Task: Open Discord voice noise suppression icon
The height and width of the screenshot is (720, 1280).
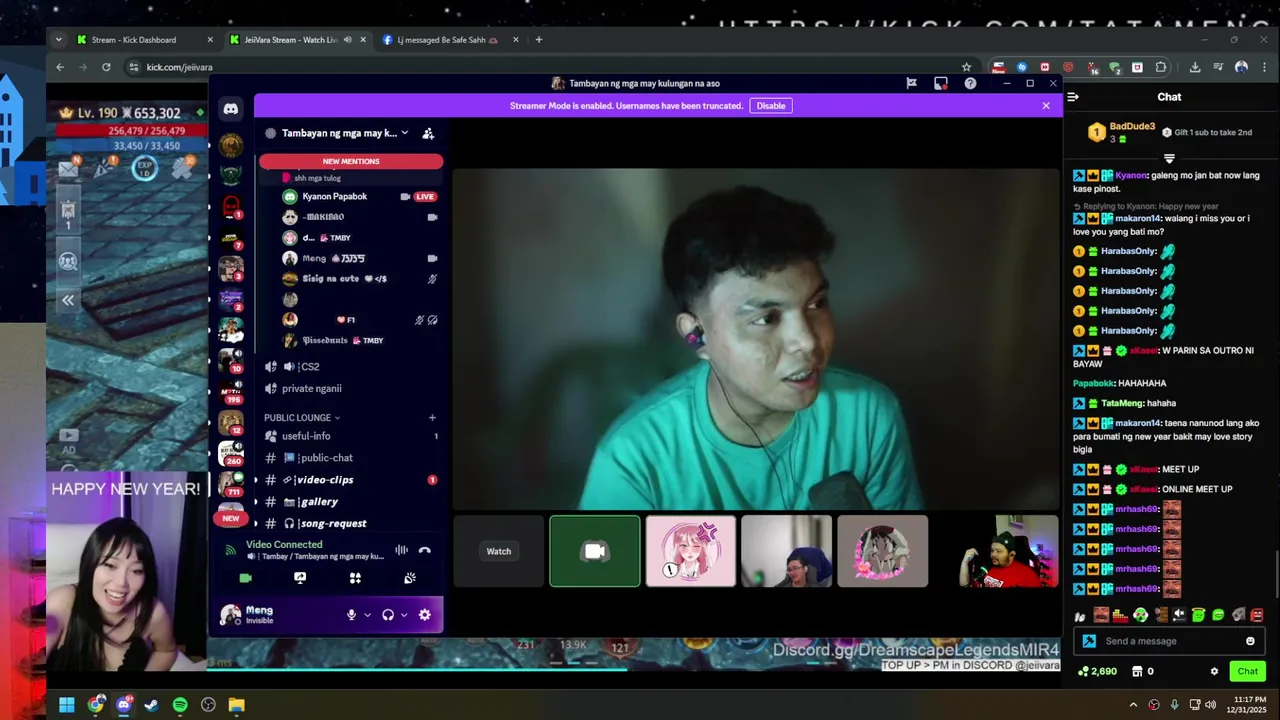Action: pyautogui.click(x=401, y=550)
